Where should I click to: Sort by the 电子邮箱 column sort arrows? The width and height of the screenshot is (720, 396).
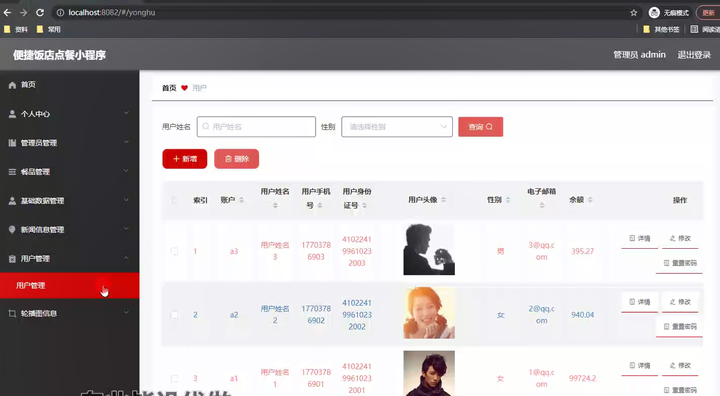[x=542, y=205]
